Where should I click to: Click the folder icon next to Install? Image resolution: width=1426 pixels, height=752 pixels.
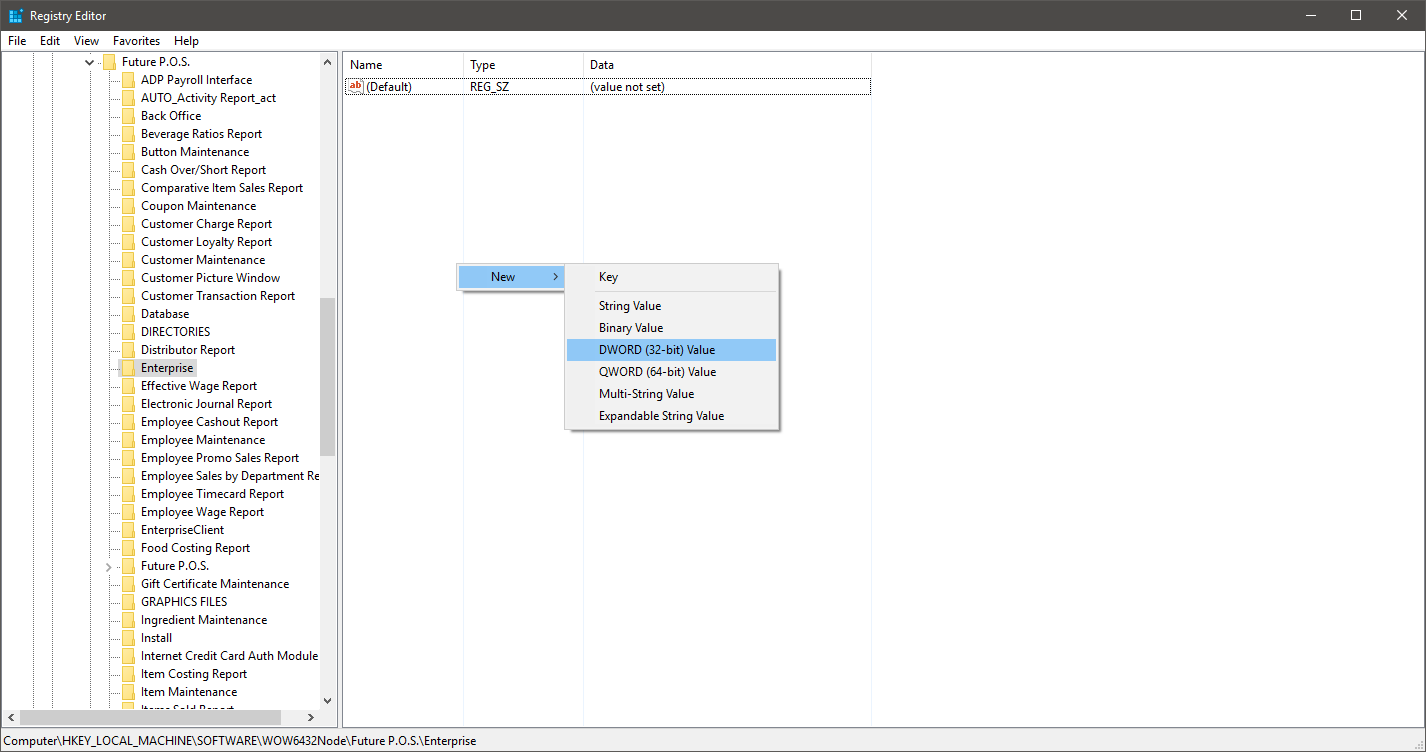click(127, 638)
